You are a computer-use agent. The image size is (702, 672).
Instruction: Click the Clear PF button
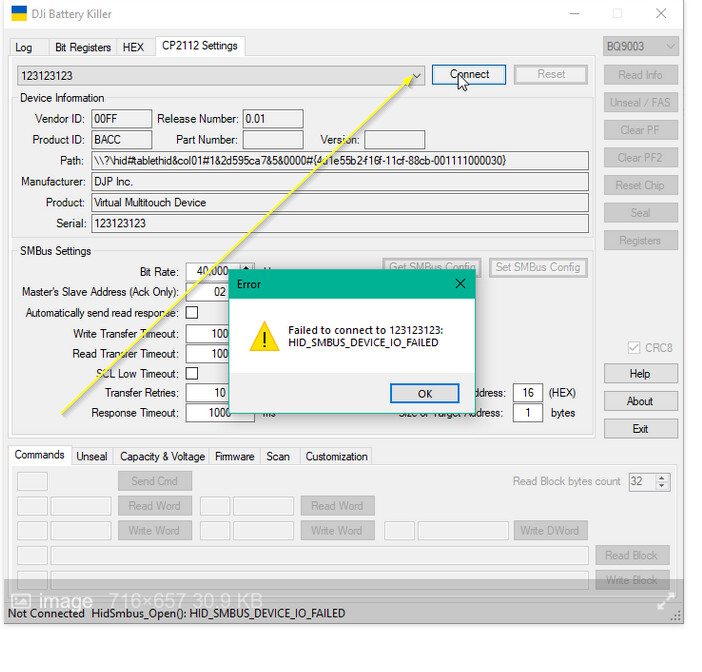pos(640,130)
